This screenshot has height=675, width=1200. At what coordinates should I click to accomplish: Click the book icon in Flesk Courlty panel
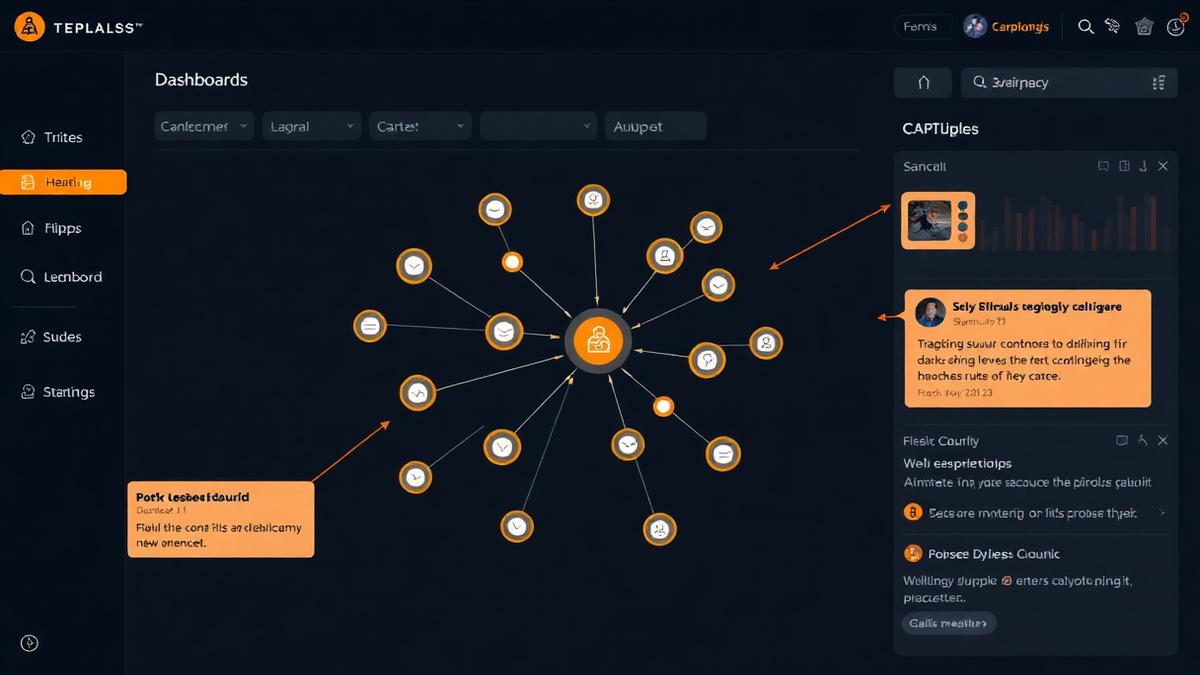[x=1122, y=440]
